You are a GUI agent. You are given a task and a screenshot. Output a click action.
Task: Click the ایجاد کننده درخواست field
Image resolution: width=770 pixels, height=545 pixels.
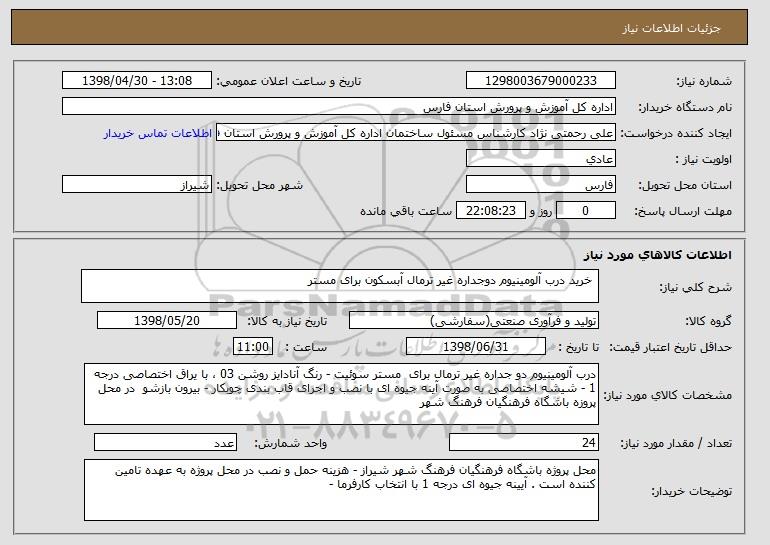(x=416, y=133)
